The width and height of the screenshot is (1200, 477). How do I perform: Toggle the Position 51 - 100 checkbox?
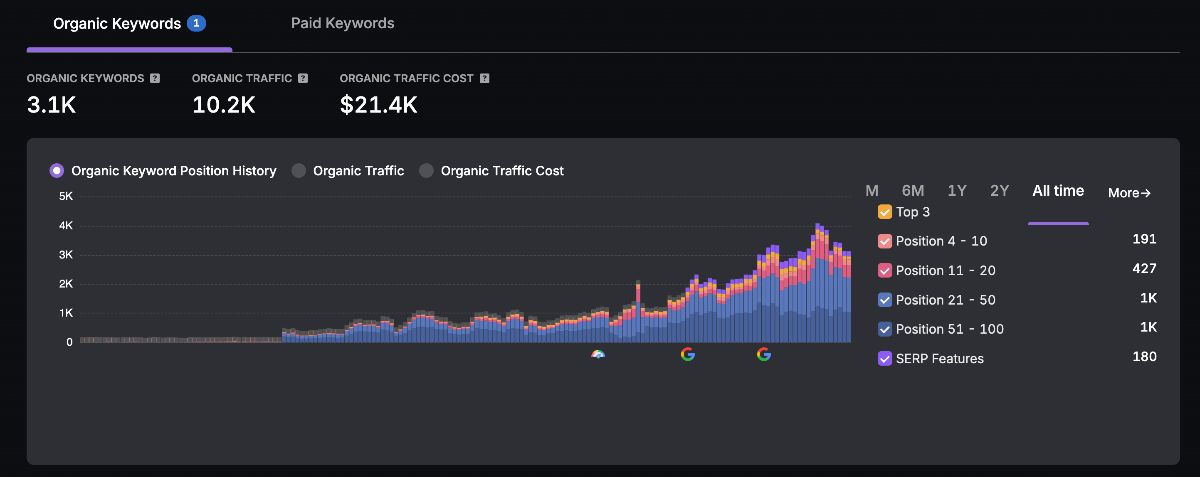click(885, 329)
